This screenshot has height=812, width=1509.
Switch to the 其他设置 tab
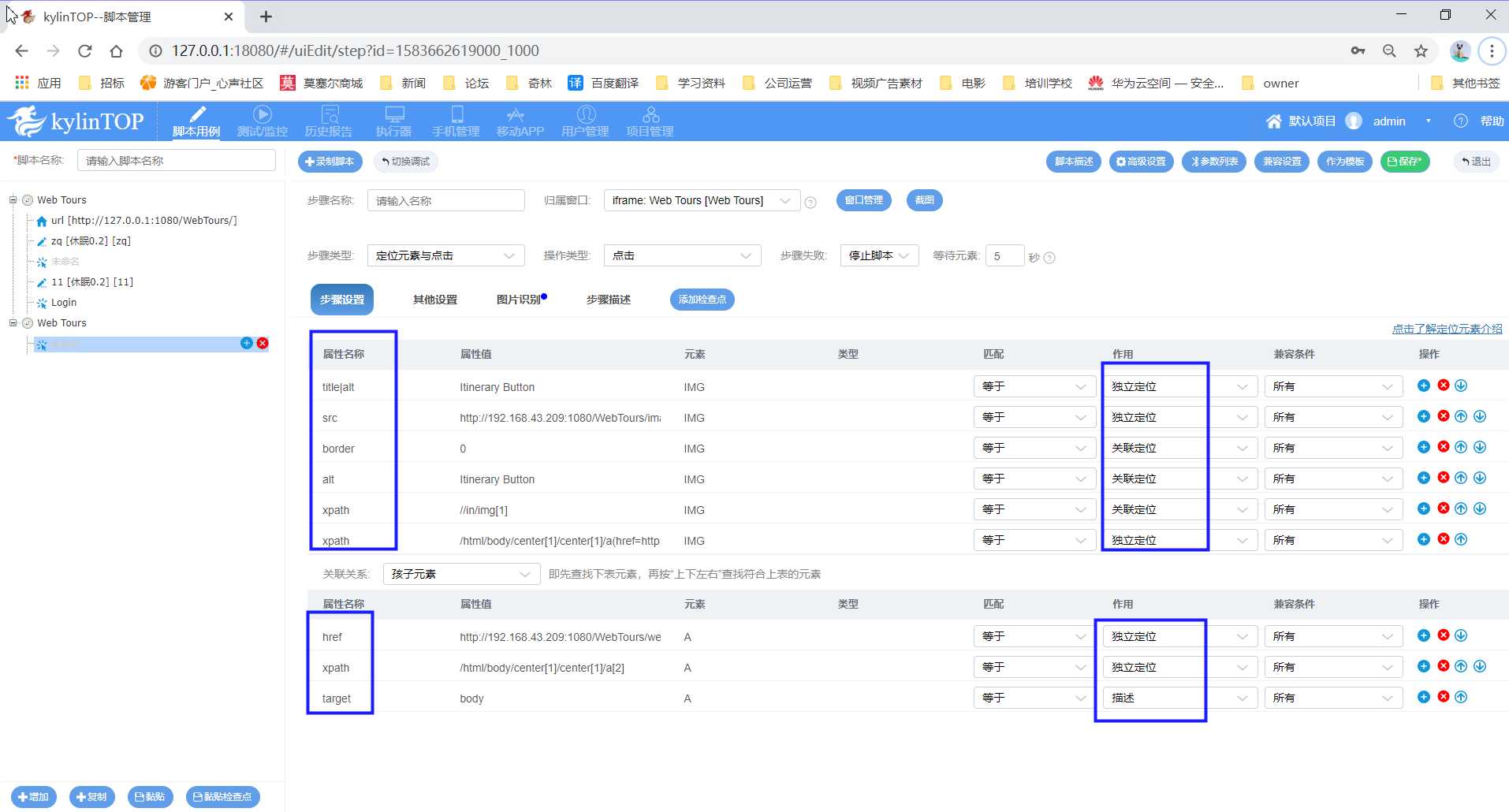(x=435, y=300)
